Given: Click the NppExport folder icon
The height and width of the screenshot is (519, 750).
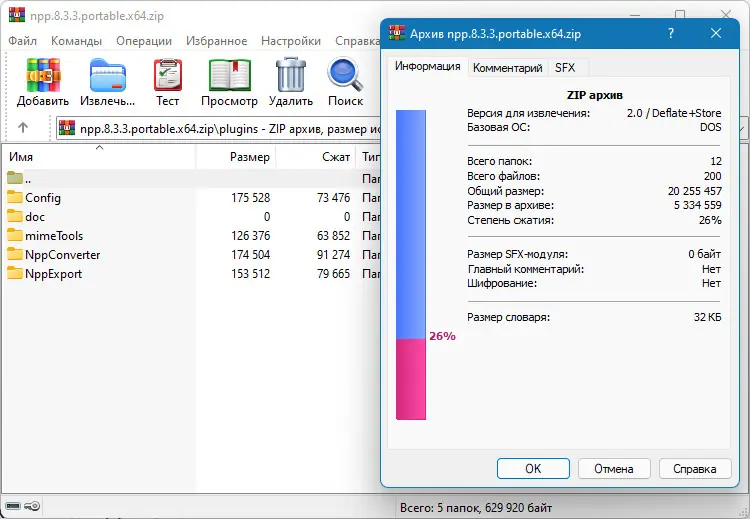Looking at the screenshot, I should click(x=15, y=274).
